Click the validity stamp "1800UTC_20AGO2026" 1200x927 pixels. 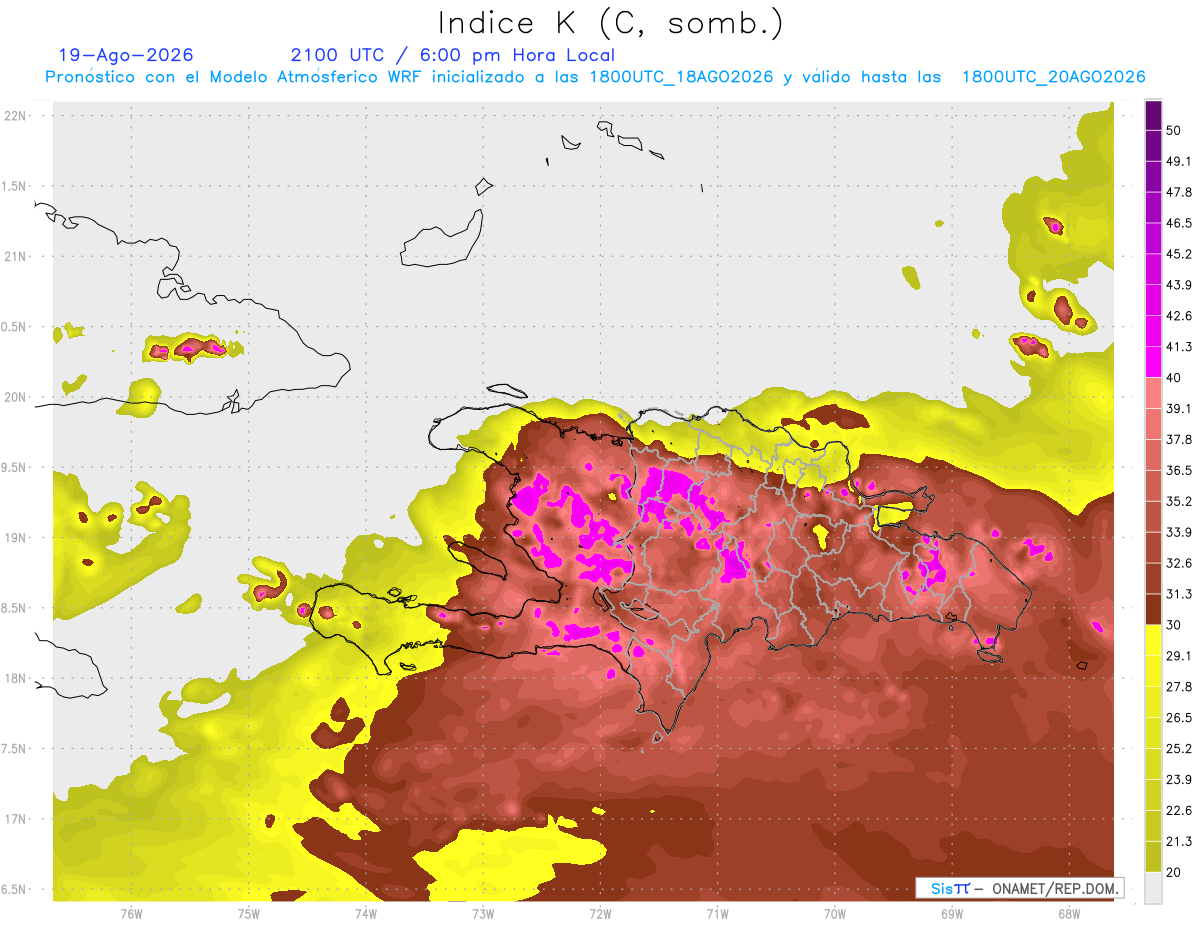[1053, 77]
